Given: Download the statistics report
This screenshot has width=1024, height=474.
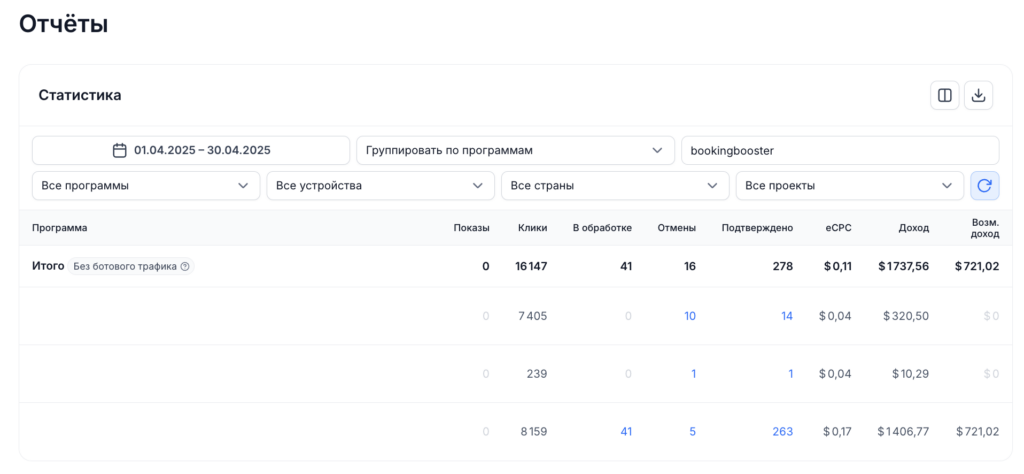Looking at the screenshot, I should [979, 95].
